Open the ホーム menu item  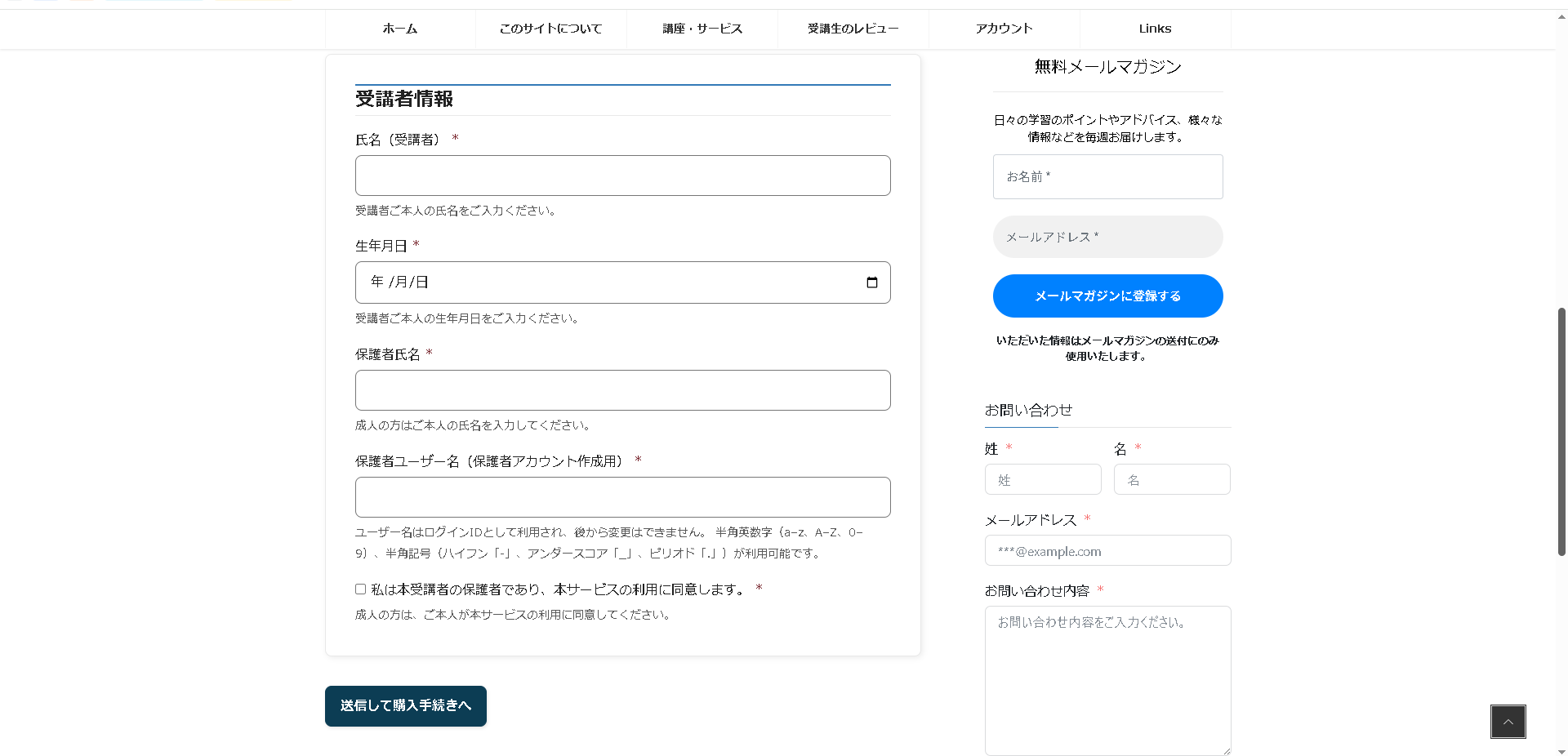pyautogui.click(x=400, y=29)
